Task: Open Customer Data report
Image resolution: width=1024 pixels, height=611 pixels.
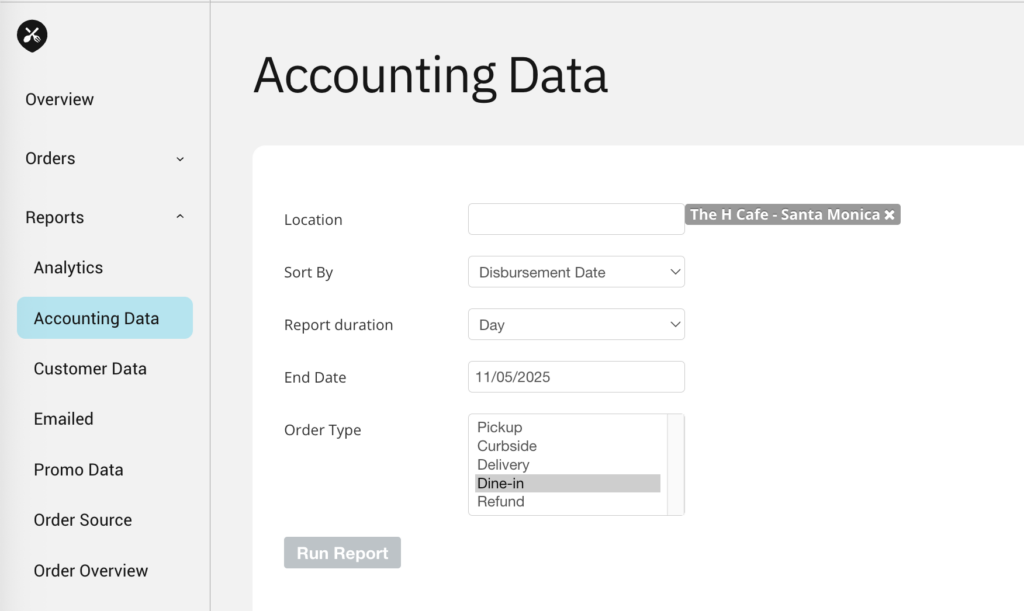Action: [90, 369]
